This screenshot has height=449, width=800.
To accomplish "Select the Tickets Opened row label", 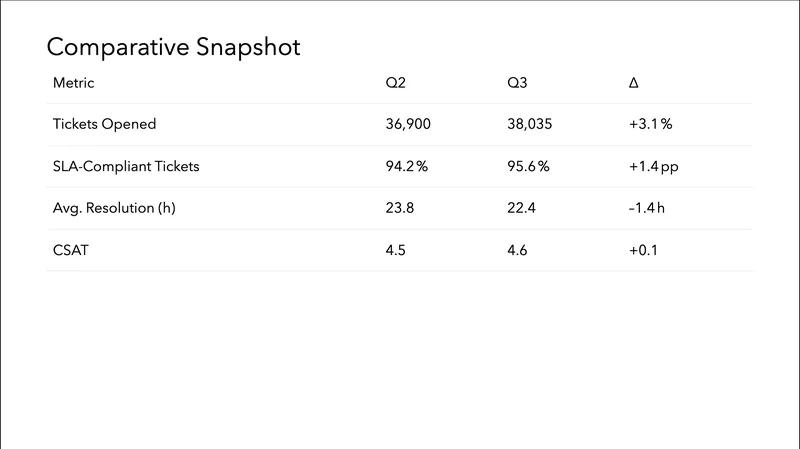I will click(x=104, y=125).
